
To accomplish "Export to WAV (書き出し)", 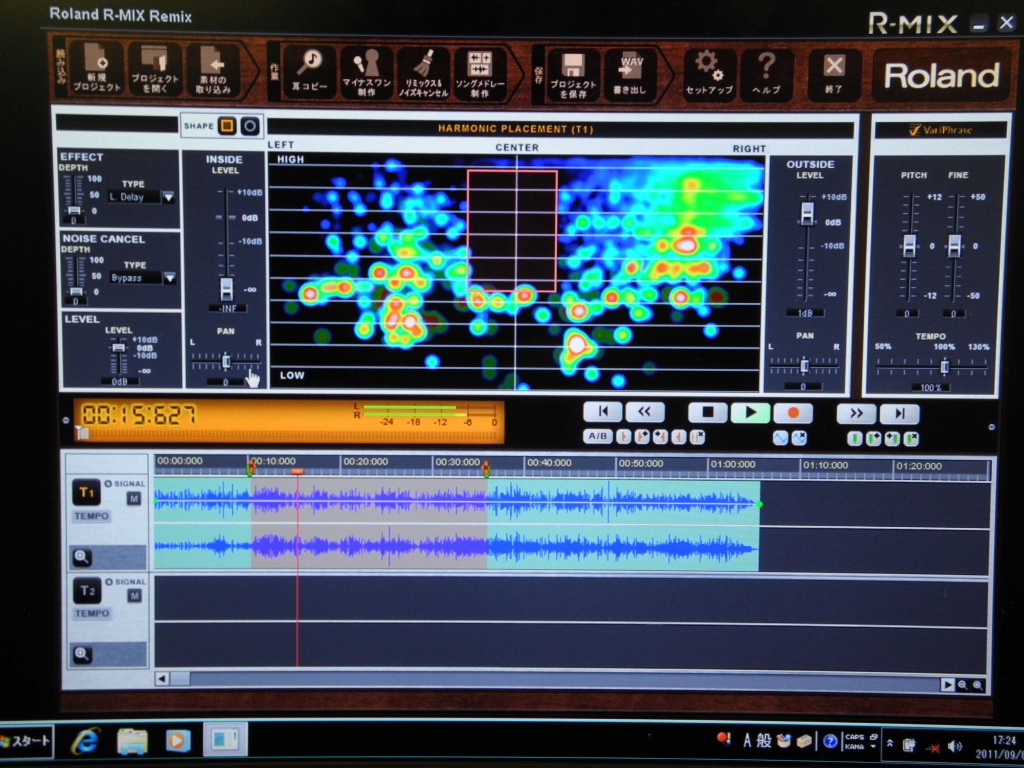I will [x=630, y=75].
